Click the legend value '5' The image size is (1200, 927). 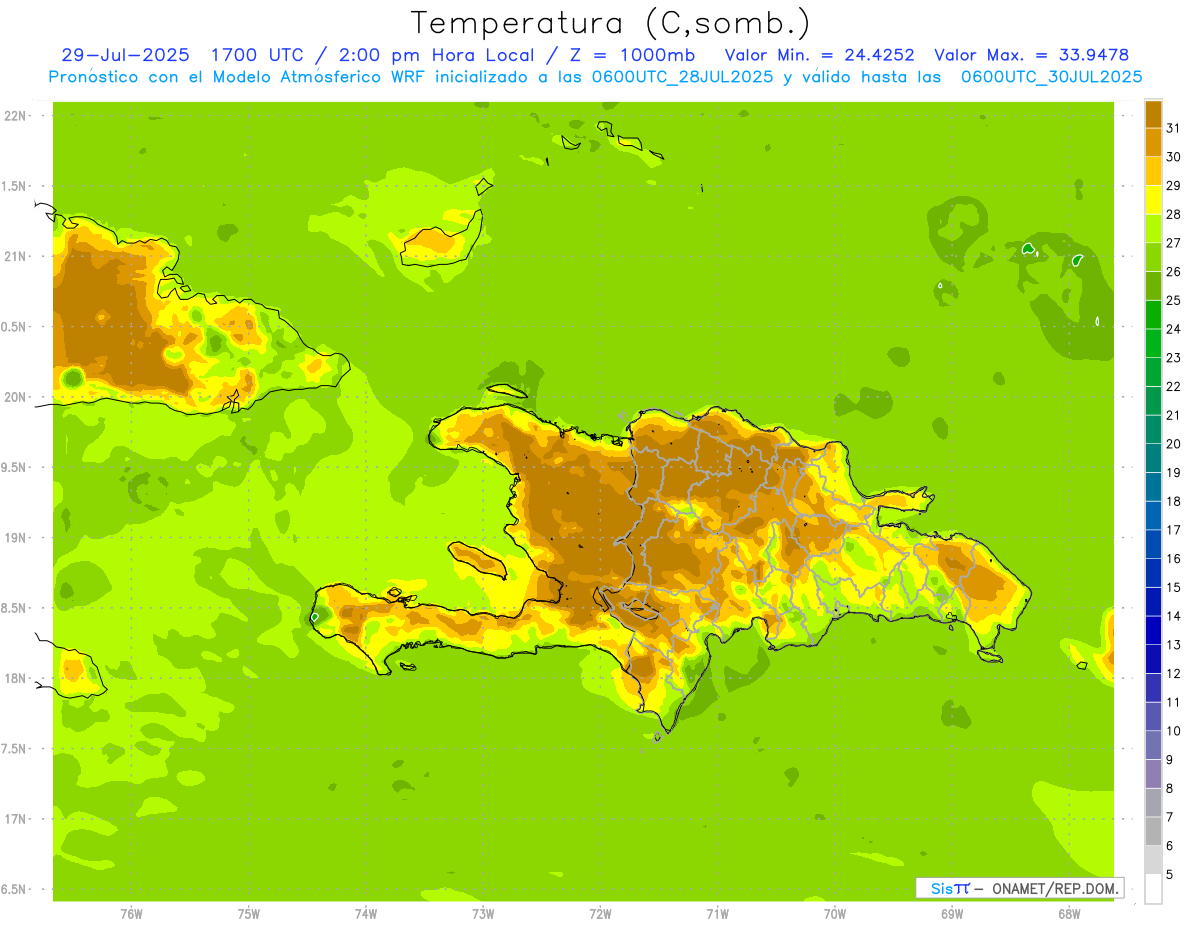click(x=1170, y=875)
